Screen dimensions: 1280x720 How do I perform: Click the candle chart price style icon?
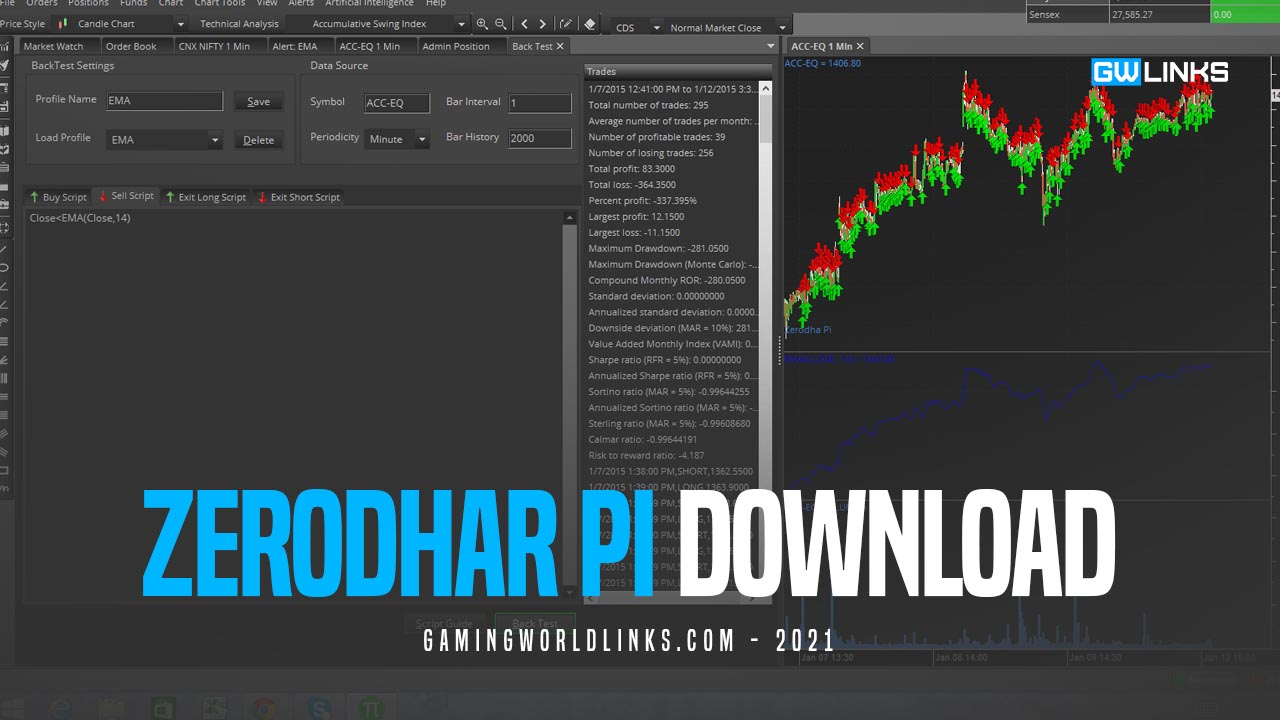[63, 24]
